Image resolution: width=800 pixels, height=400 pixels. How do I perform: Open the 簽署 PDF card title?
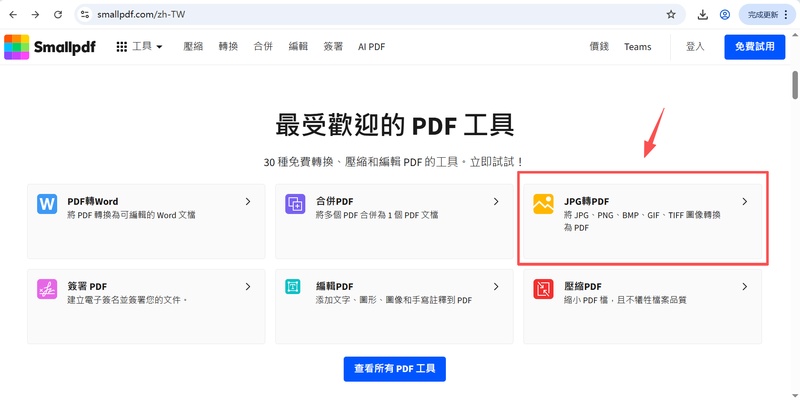pos(87,287)
